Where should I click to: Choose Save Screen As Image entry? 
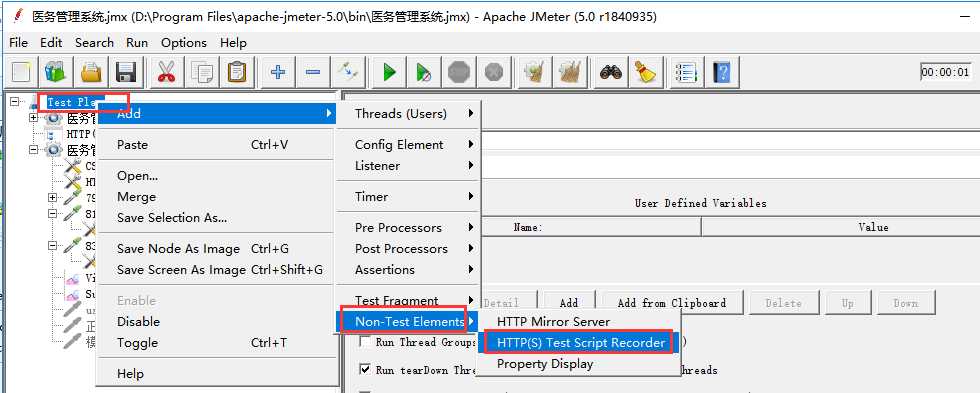(x=218, y=269)
